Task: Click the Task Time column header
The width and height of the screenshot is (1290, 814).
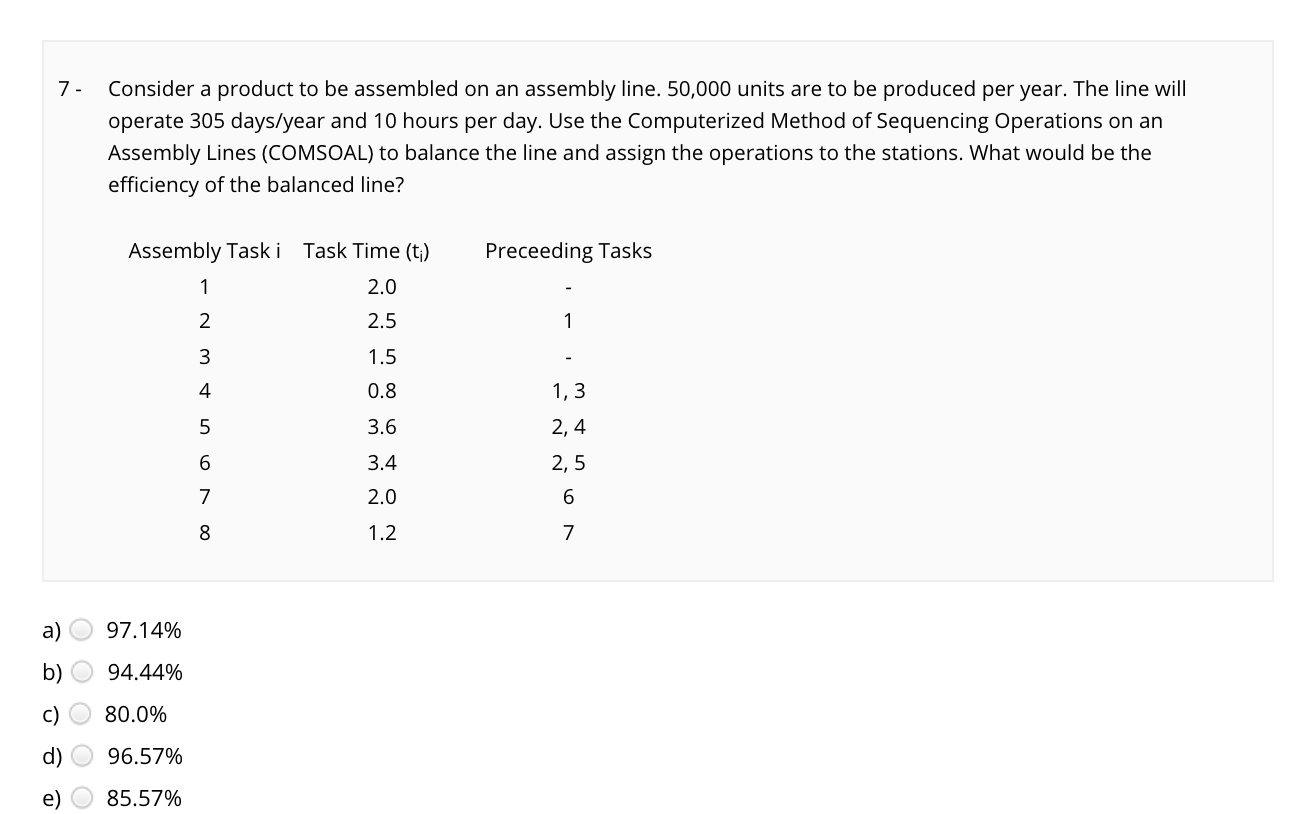Action: [366, 251]
